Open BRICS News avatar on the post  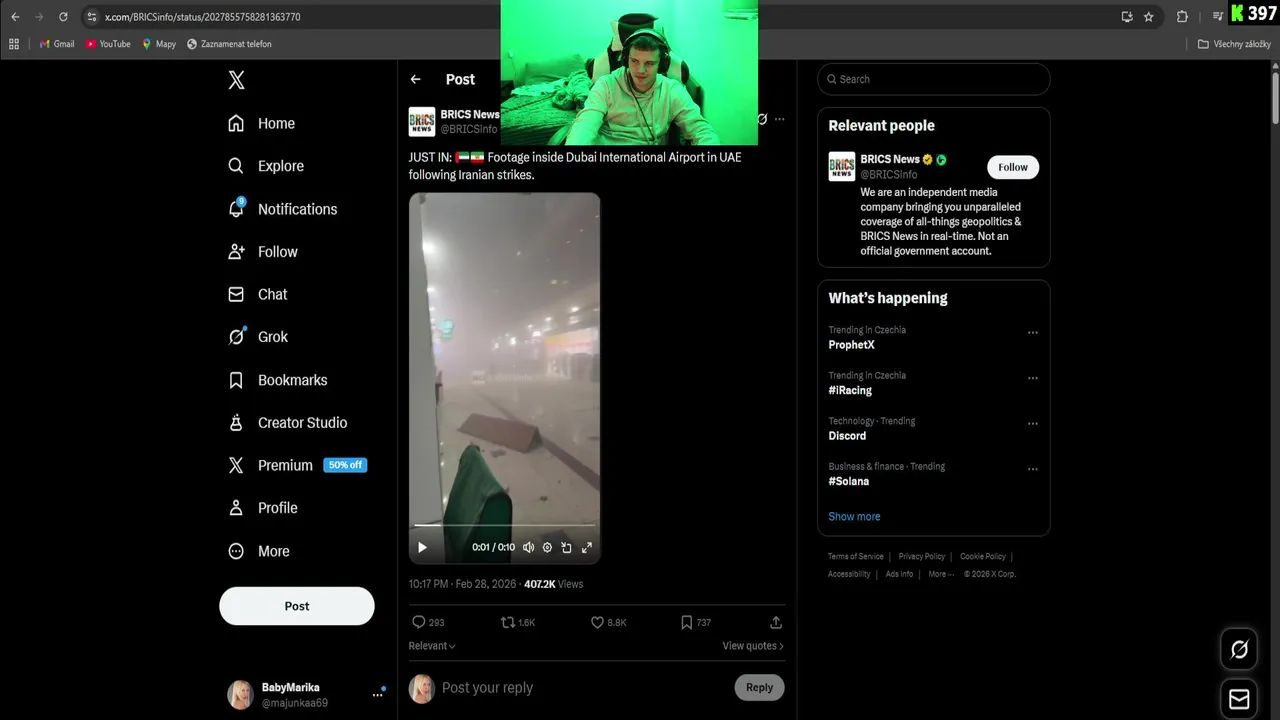click(422, 121)
